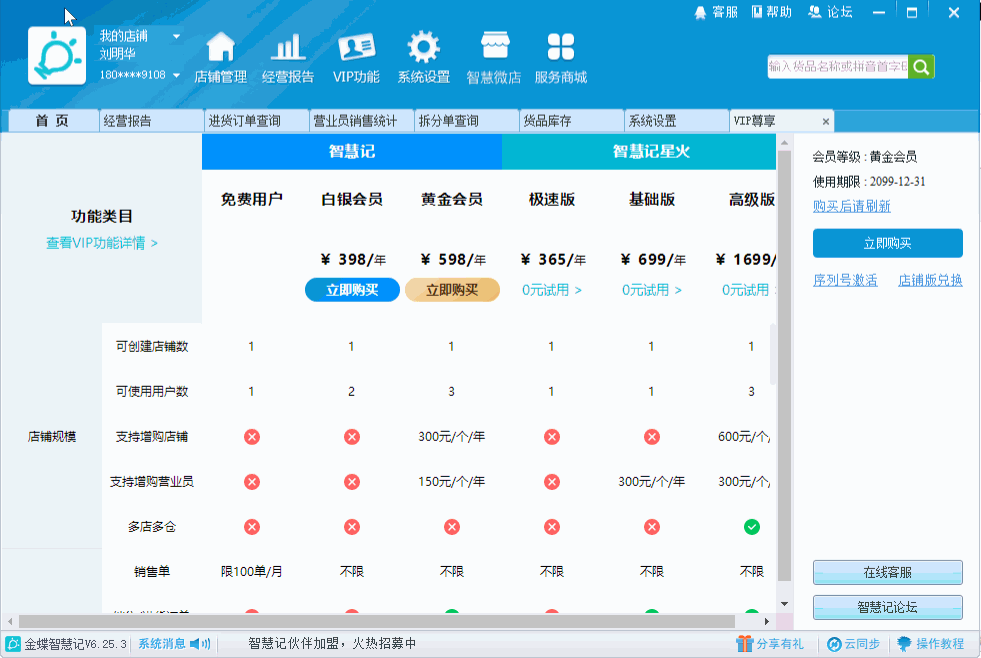Switch to 经营报告 tab

151,121
